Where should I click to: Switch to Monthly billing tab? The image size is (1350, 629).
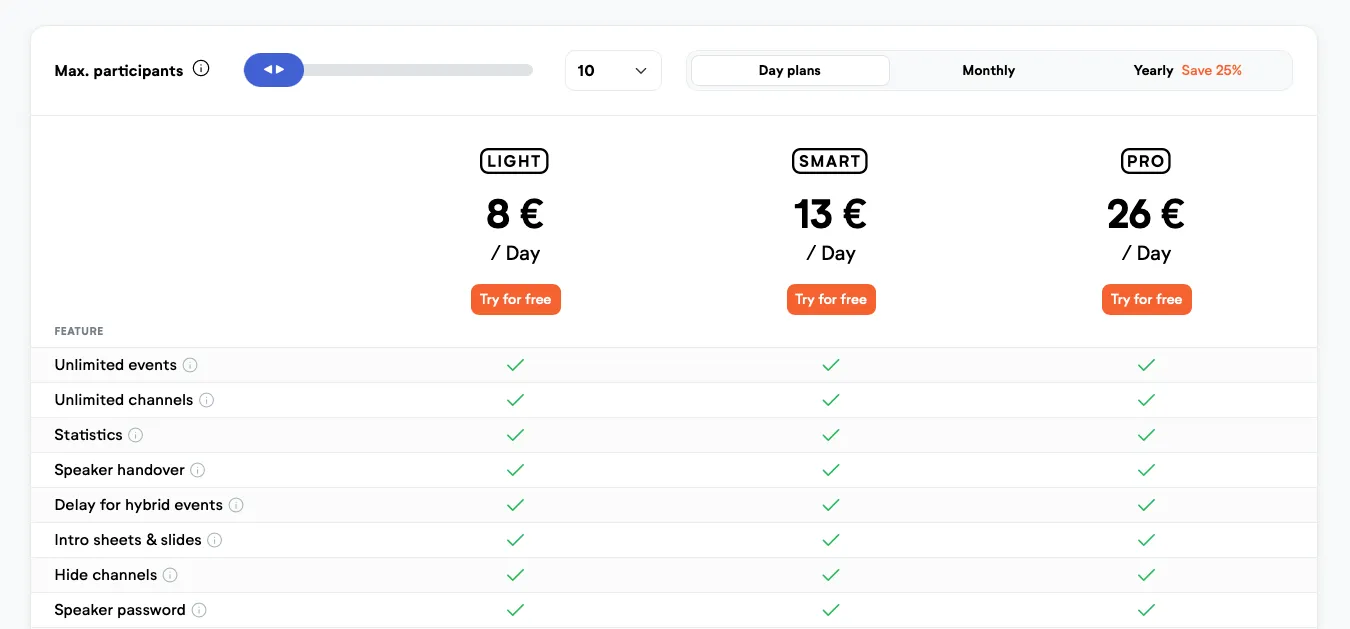(989, 70)
